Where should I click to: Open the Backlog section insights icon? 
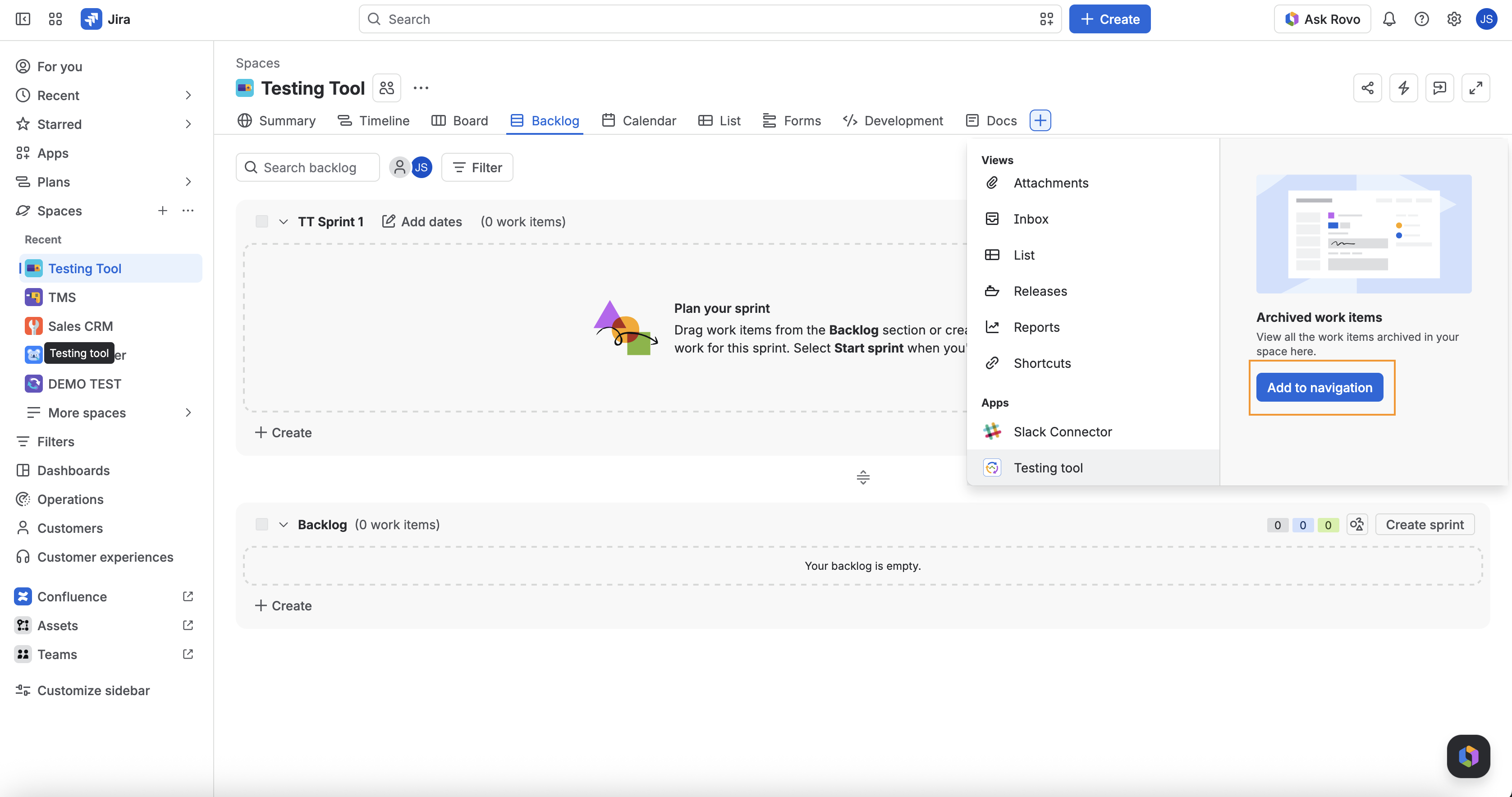tap(1357, 524)
